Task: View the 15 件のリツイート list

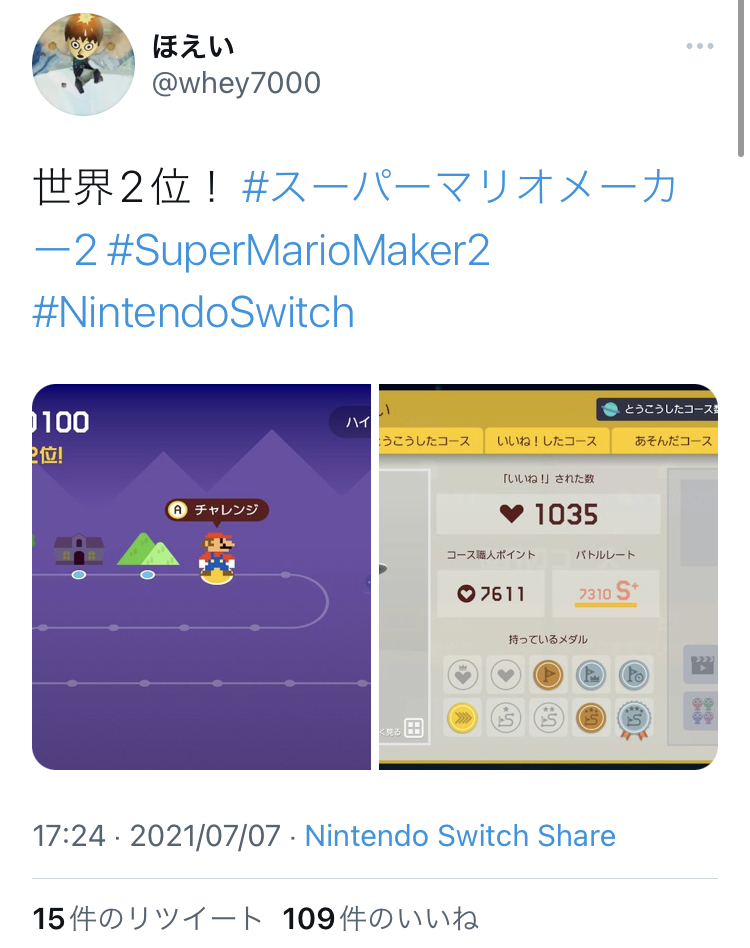Action: (x=147, y=918)
